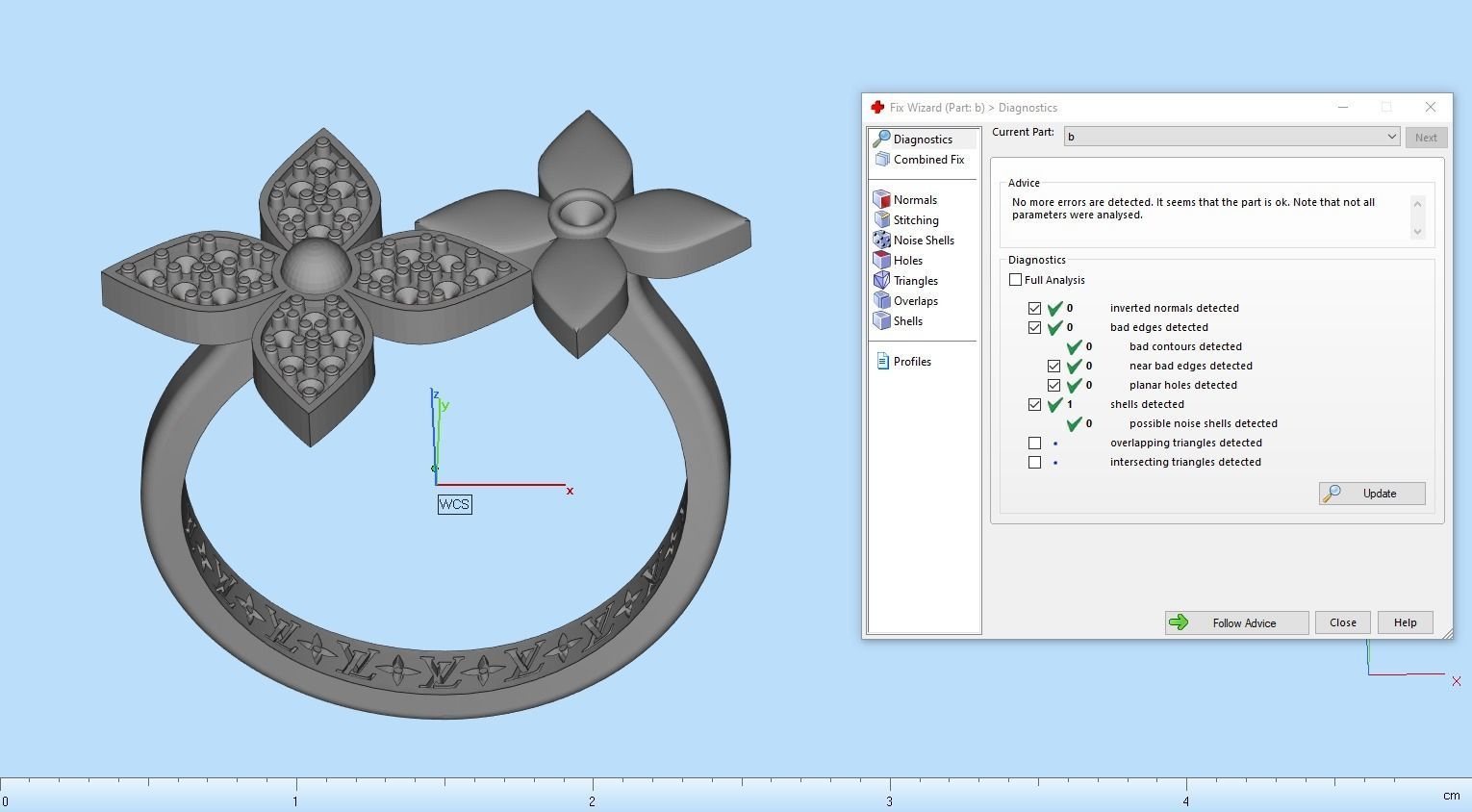Click 'possible noise shells detected' text
1472x812 pixels.
pyautogui.click(x=1204, y=423)
